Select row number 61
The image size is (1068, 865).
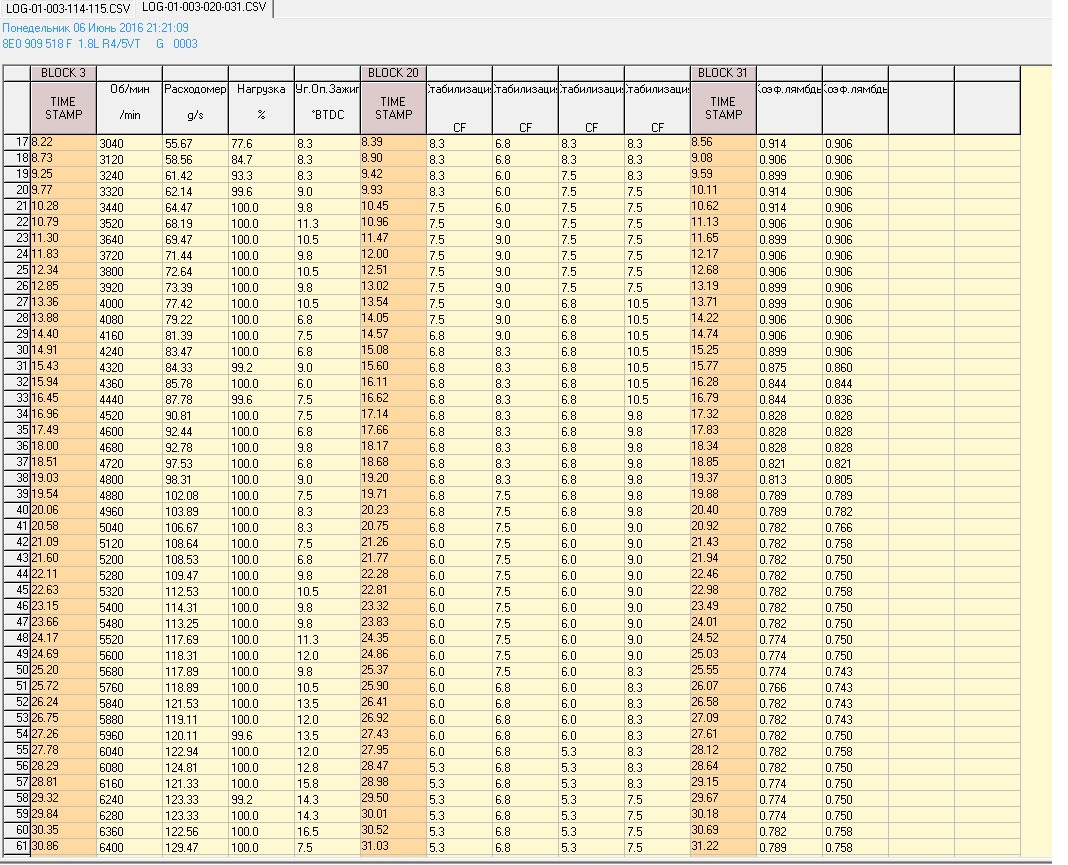point(16,847)
